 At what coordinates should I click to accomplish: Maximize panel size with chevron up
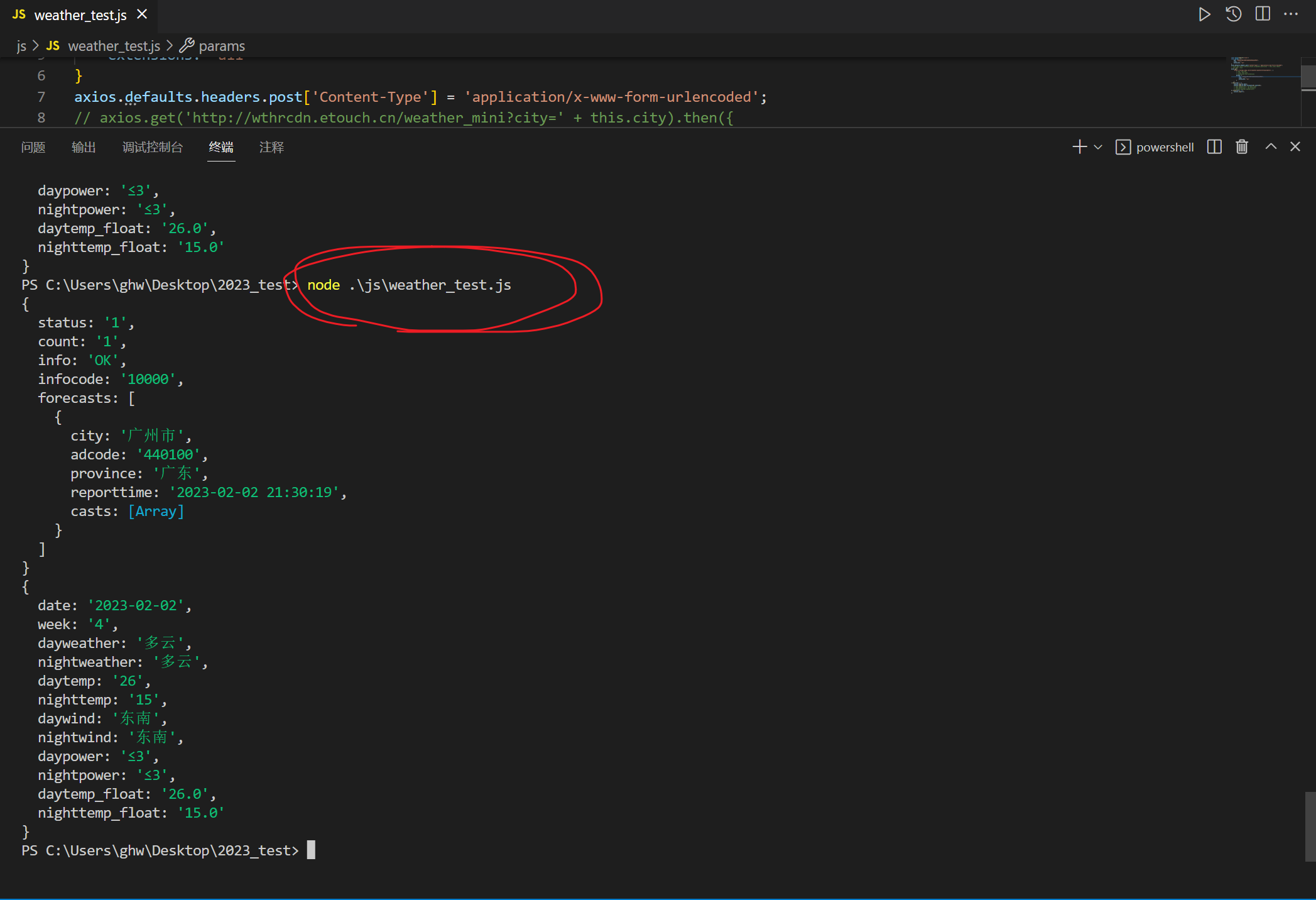pyautogui.click(x=1271, y=147)
